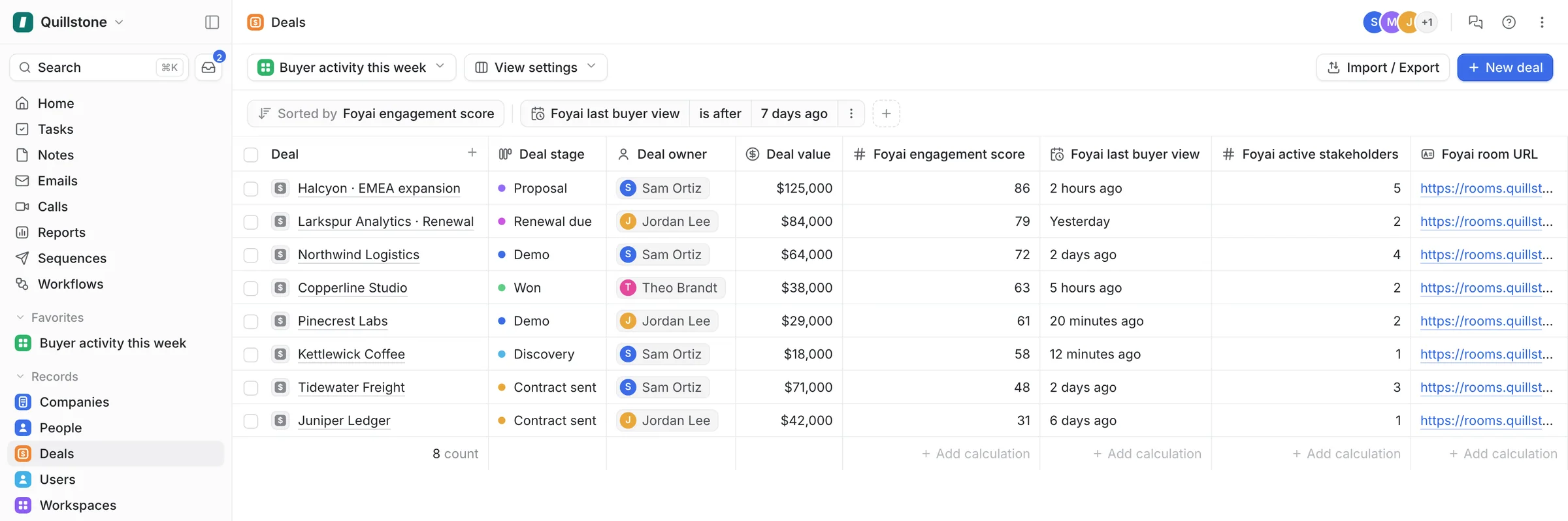Click the help question mark icon
The width and height of the screenshot is (1568, 521).
(x=1509, y=22)
